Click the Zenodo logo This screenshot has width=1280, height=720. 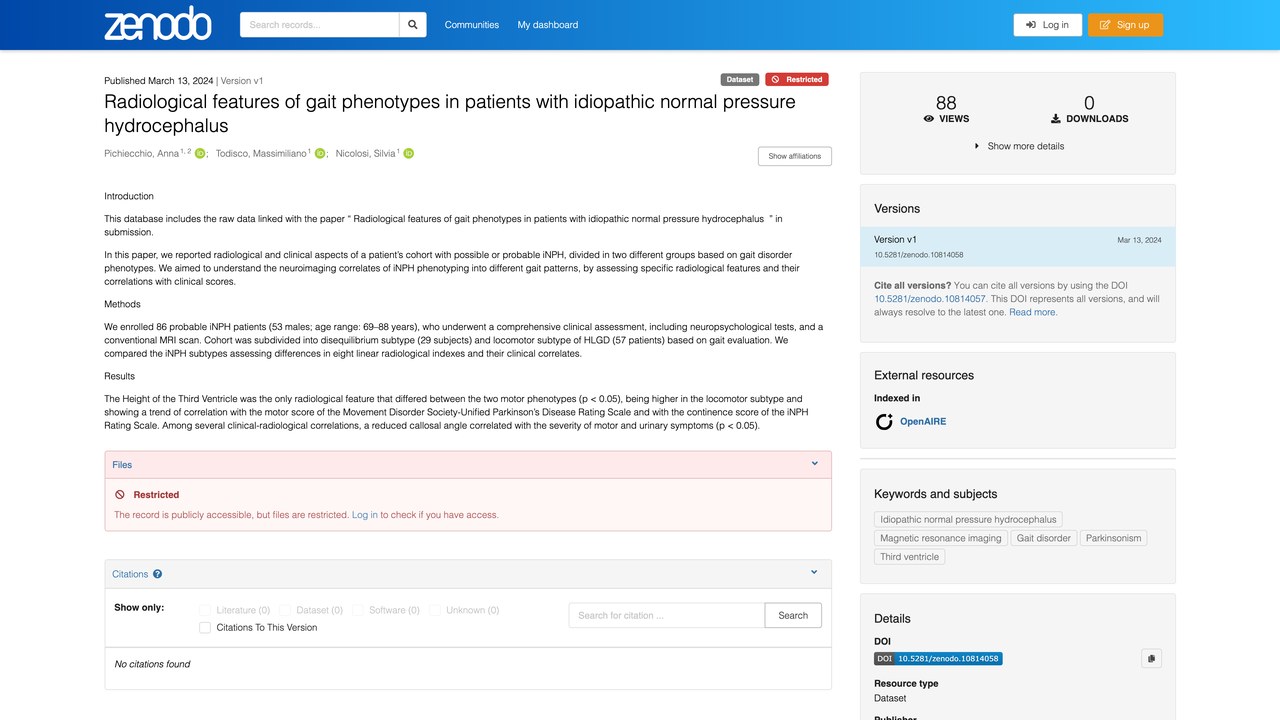click(x=158, y=24)
